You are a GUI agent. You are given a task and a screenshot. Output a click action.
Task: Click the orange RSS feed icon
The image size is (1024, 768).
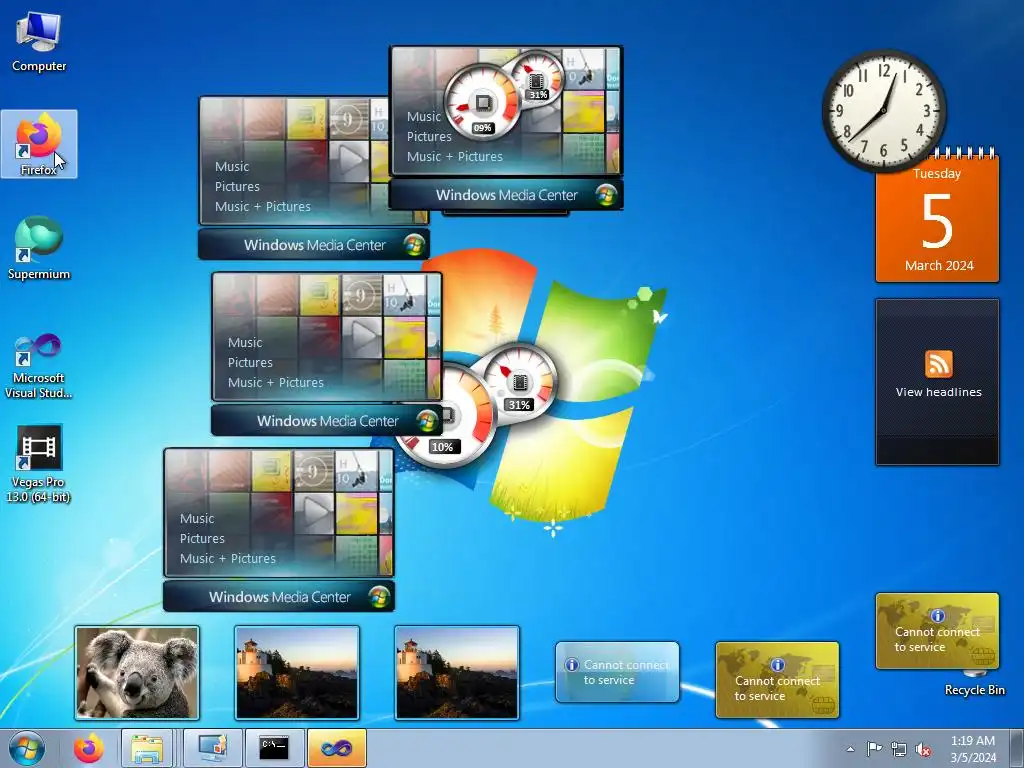pyautogui.click(x=938, y=364)
